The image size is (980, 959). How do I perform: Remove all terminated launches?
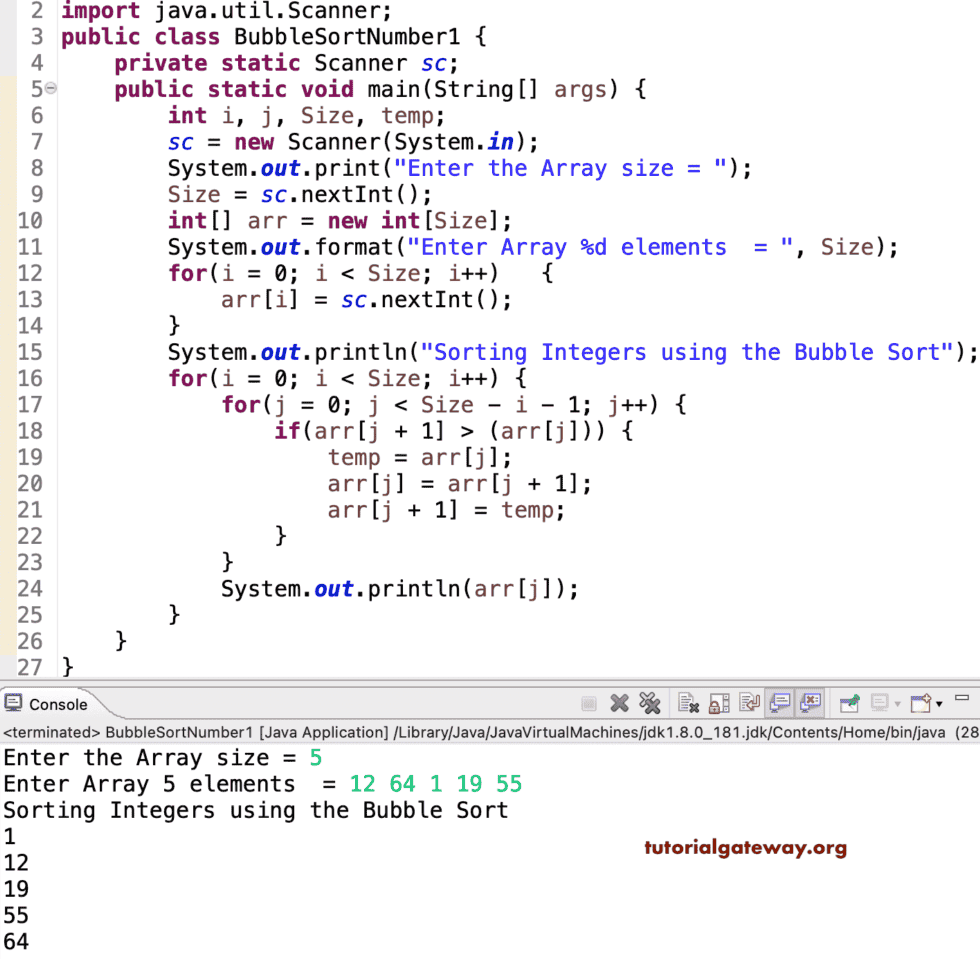(x=650, y=703)
